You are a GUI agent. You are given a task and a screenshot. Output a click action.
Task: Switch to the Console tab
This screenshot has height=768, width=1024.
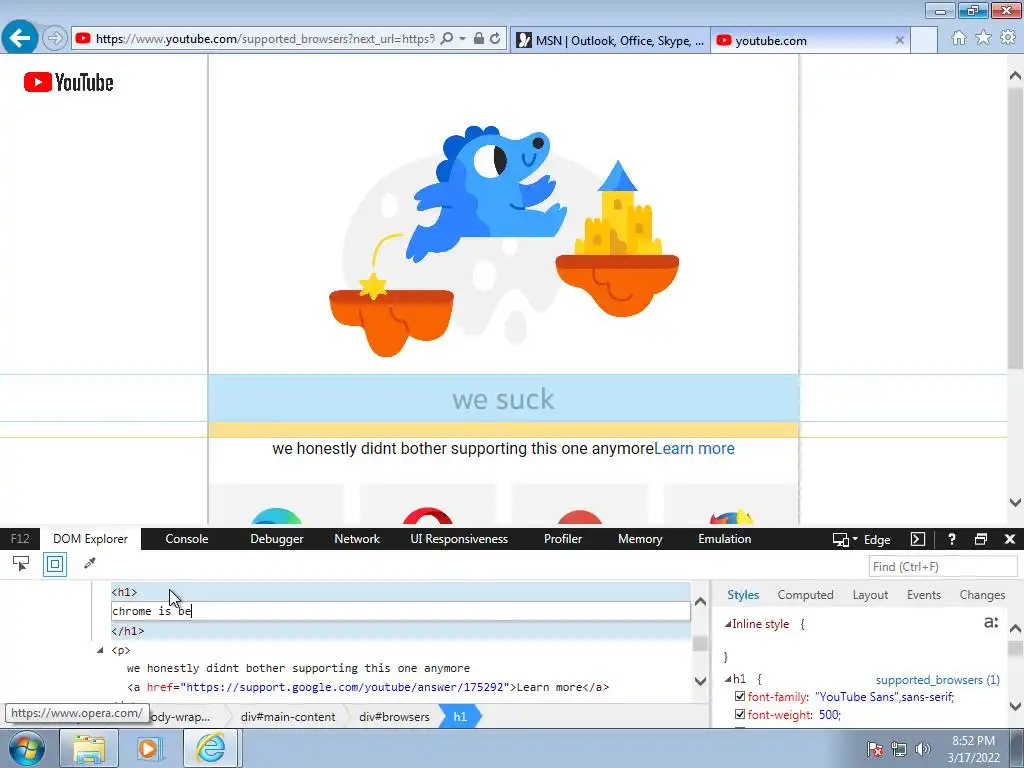[x=187, y=539]
